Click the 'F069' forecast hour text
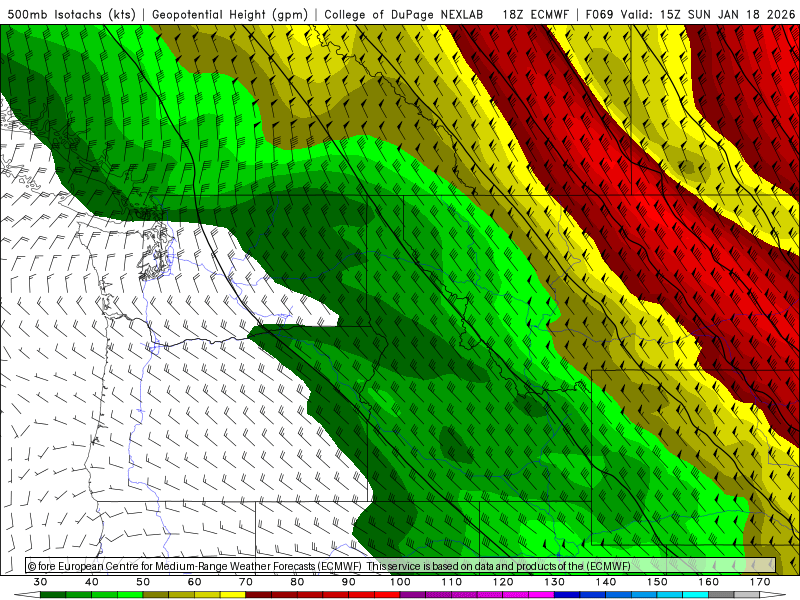This screenshot has width=800, height=600. pyautogui.click(x=601, y=14)
